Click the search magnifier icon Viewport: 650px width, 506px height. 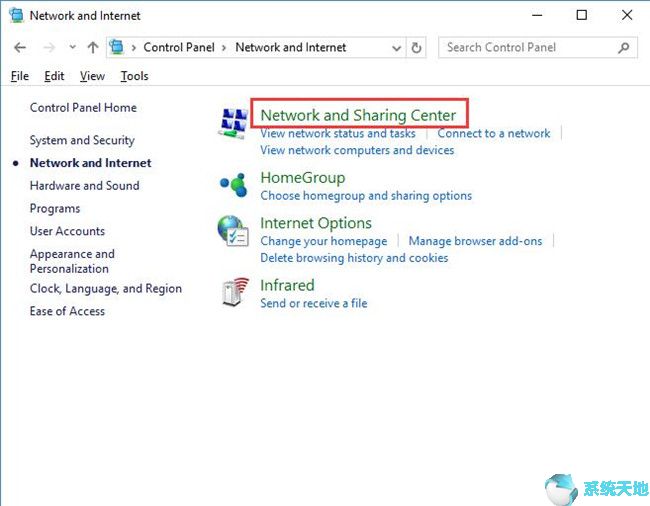click(x=624, y=47)
